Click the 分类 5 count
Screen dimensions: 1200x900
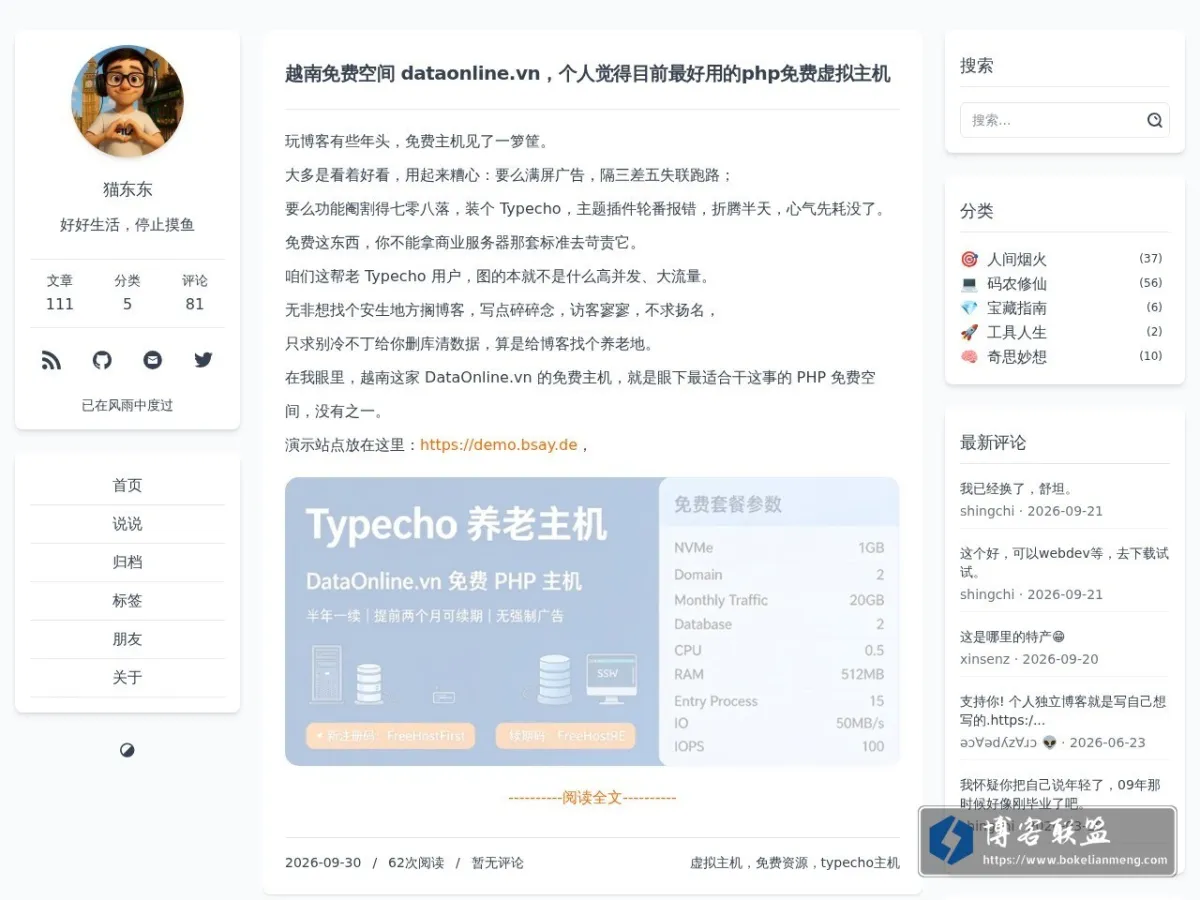(127, 292)
